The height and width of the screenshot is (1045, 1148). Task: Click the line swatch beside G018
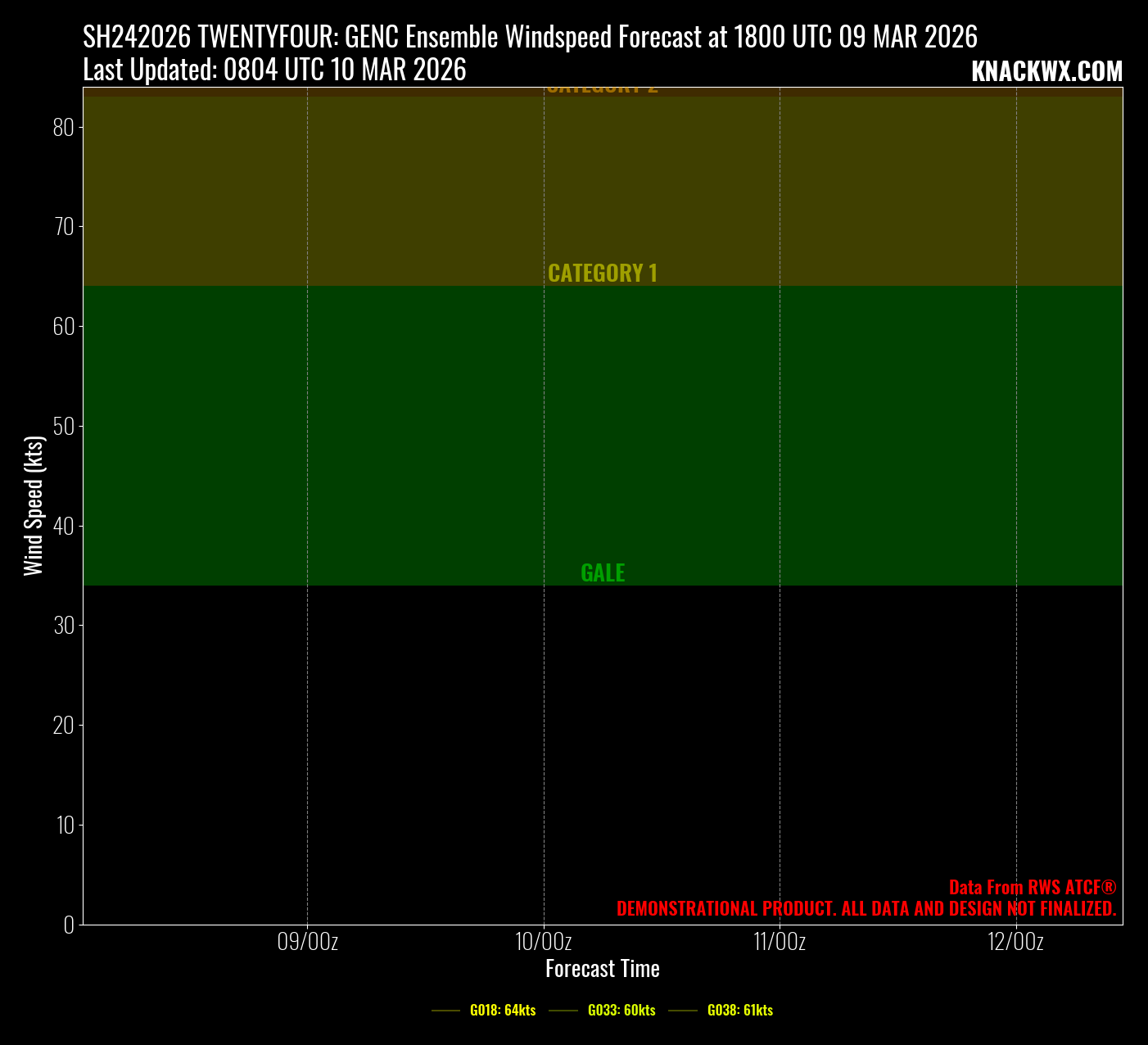pos(446,1011)
